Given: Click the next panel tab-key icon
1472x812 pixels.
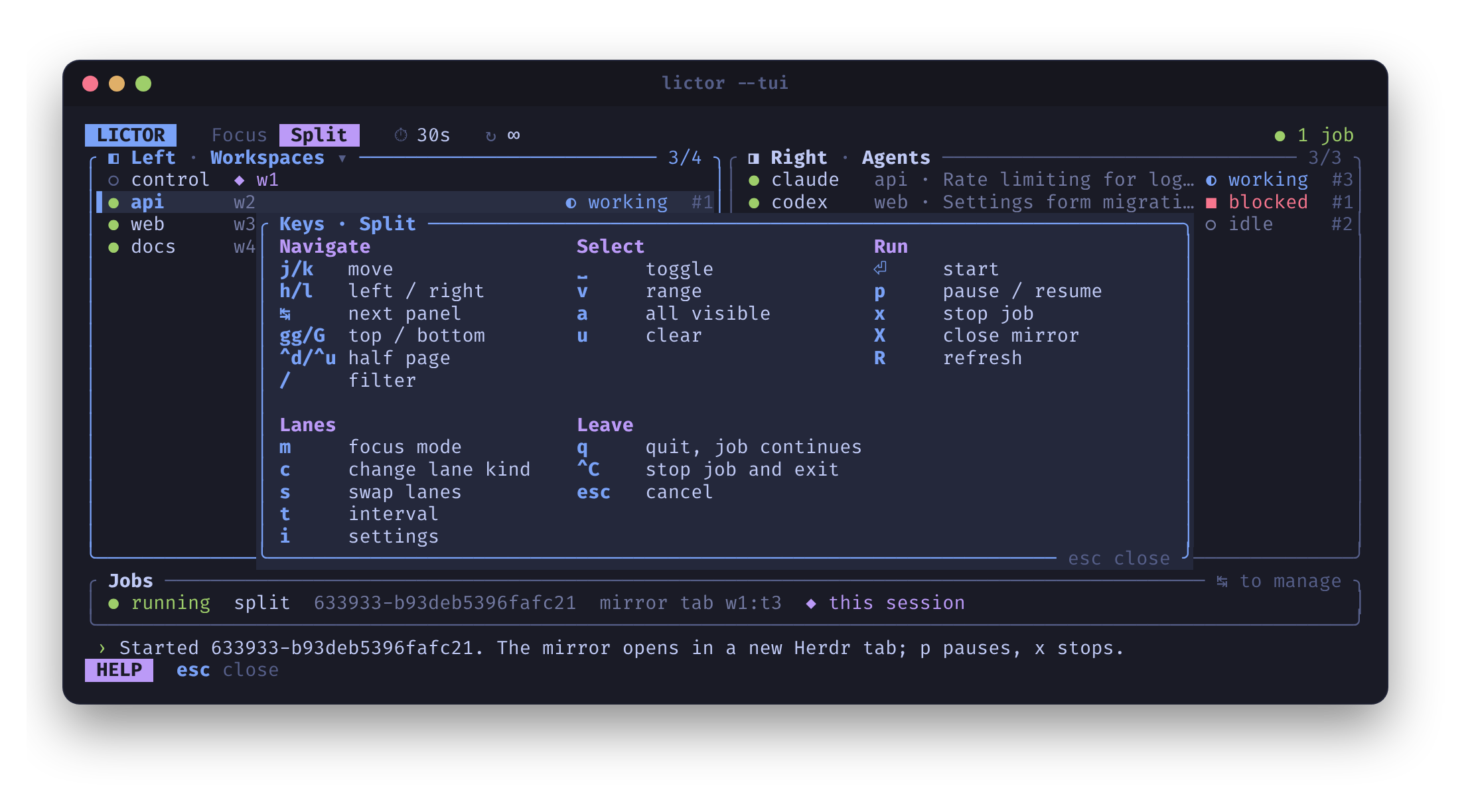Looking at the screenshot, I should [285, 314].
